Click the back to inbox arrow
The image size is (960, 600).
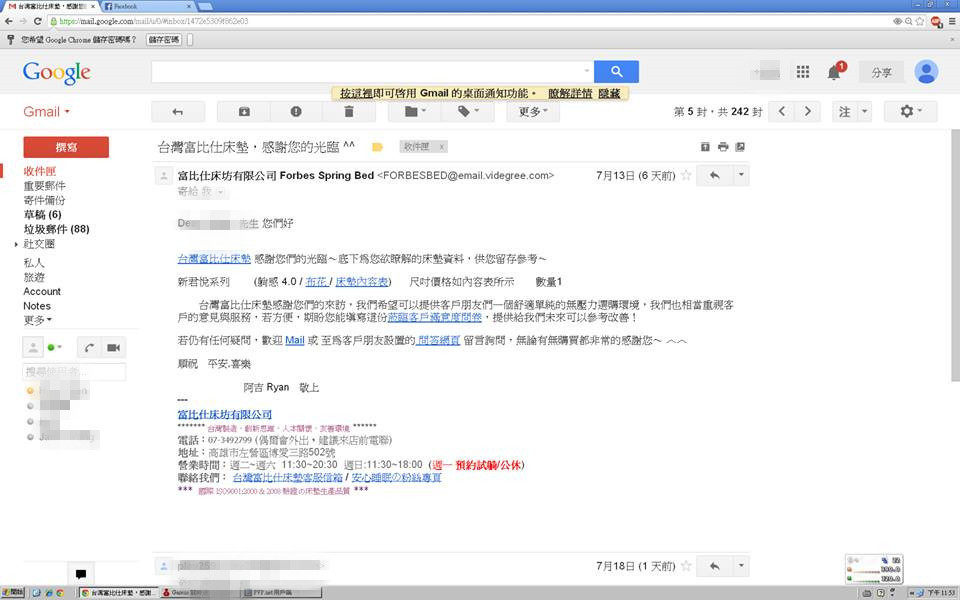pyautogui.click(x=178, y=111)
